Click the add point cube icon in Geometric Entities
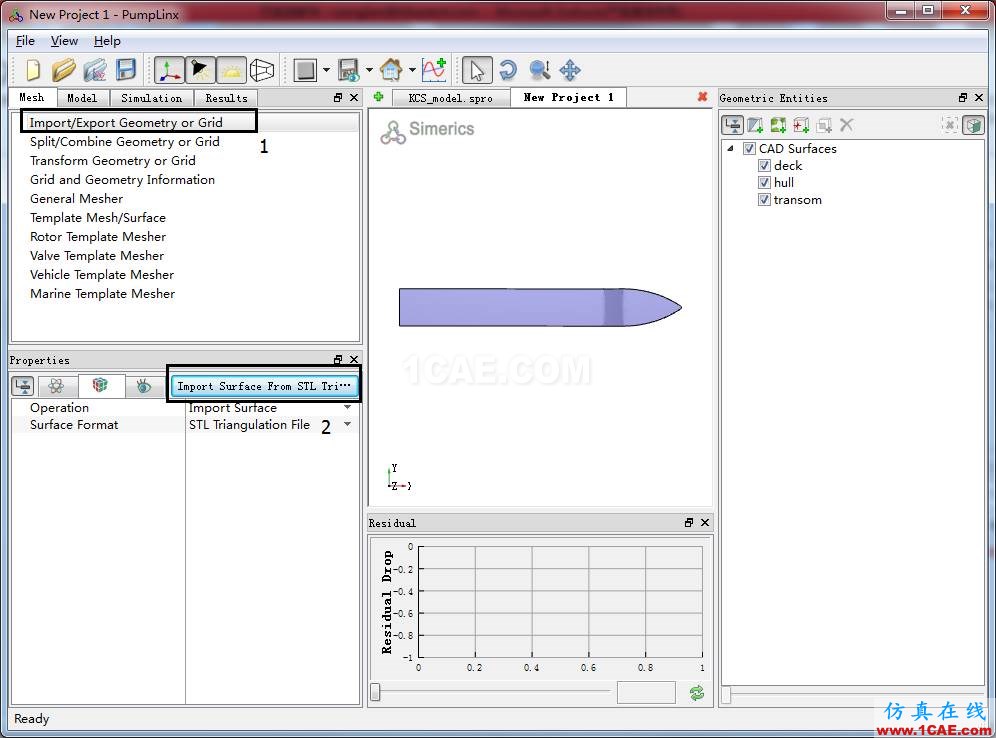The width and height of the screenshot is (996, 738). click(x=801, y=125)
